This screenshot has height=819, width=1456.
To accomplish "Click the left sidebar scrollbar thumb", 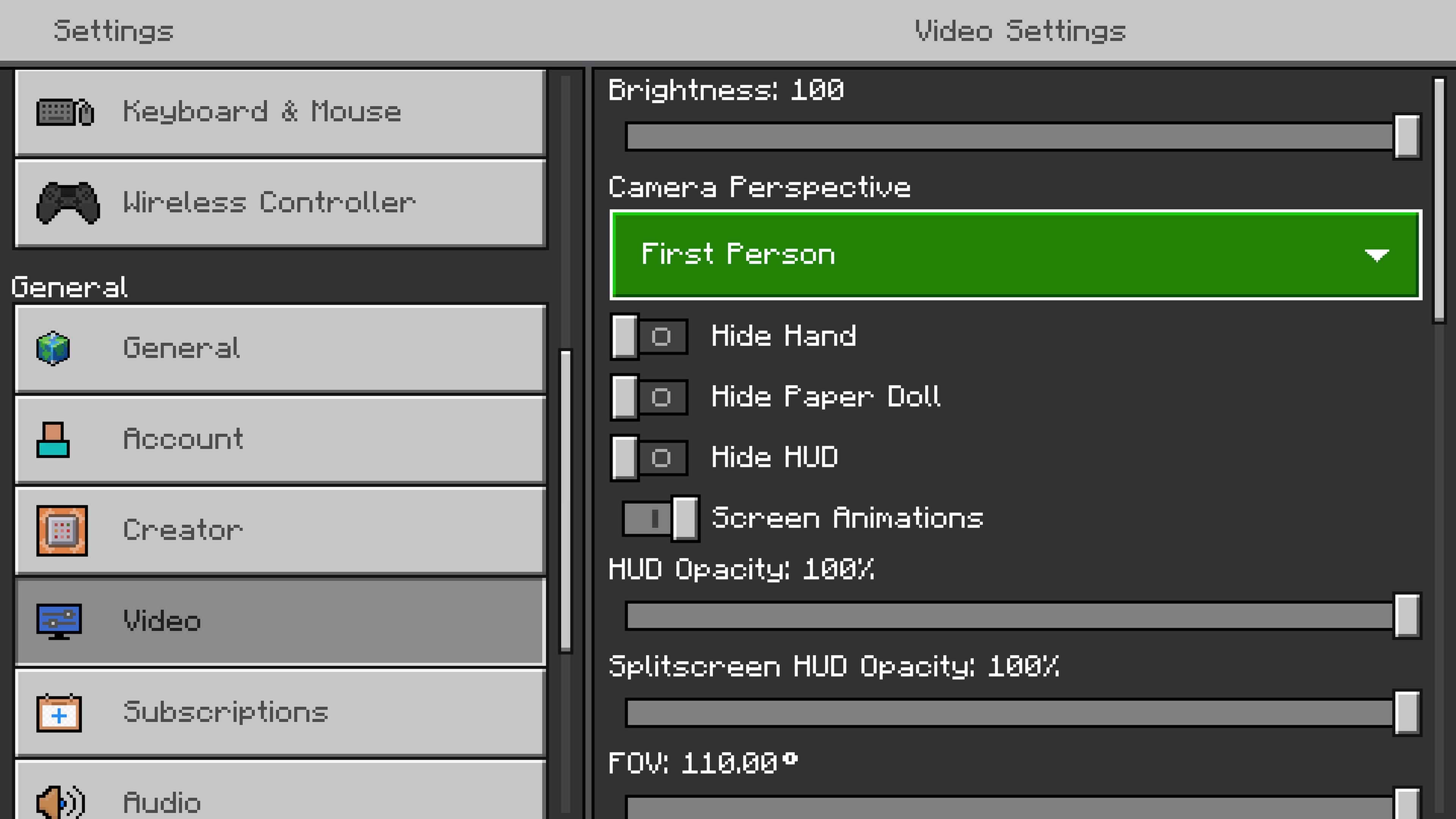I will click(x=565, y=500).
